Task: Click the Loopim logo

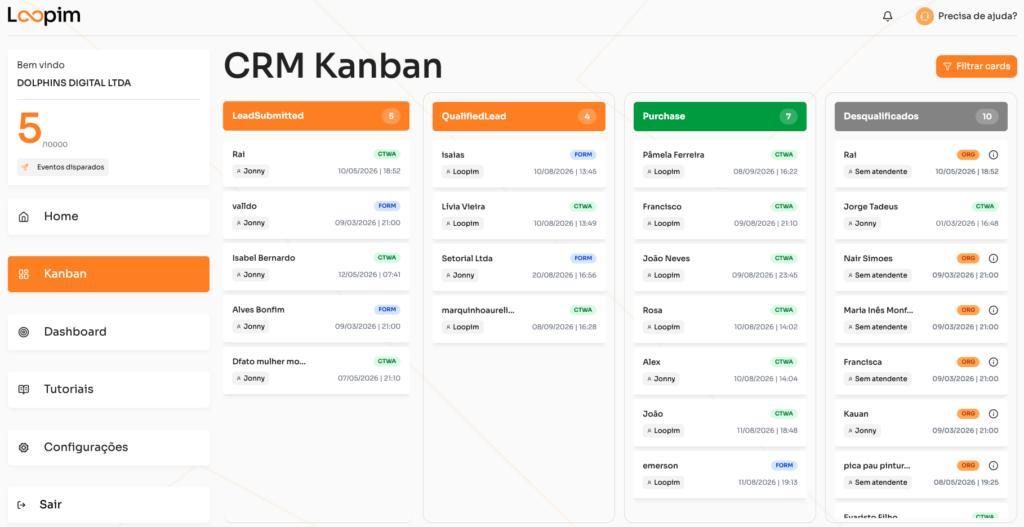Action: (44, 16)
